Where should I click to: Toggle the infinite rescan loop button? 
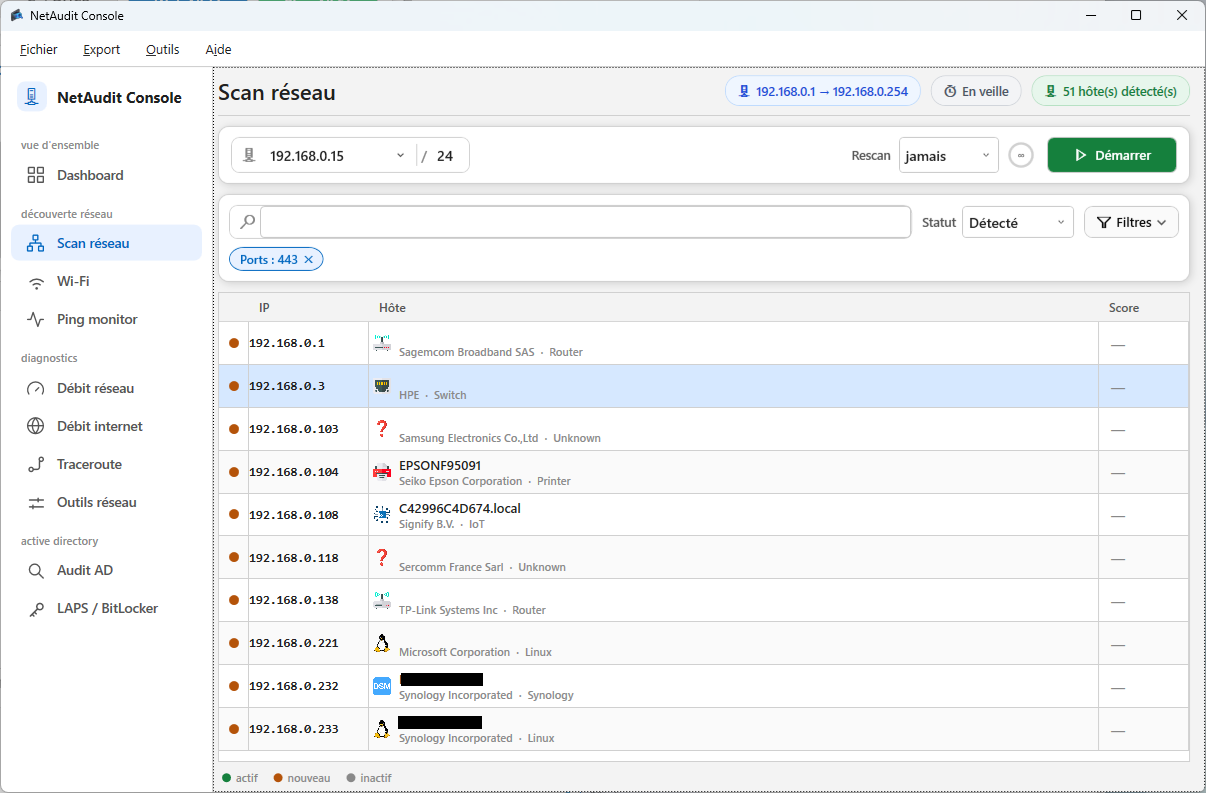click(x=1021, y=156)
